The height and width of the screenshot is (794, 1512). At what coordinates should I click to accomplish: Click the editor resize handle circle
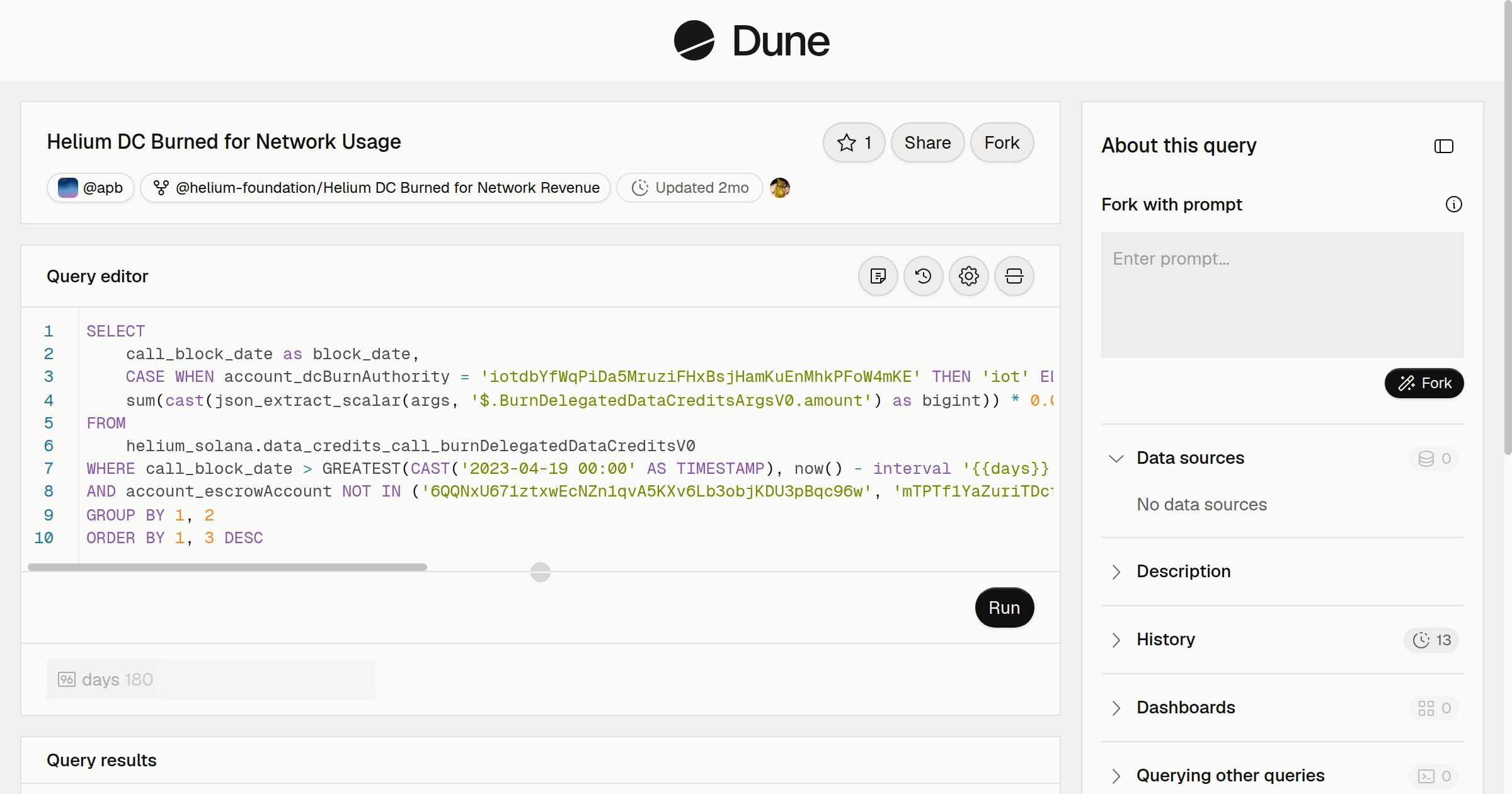541,572
